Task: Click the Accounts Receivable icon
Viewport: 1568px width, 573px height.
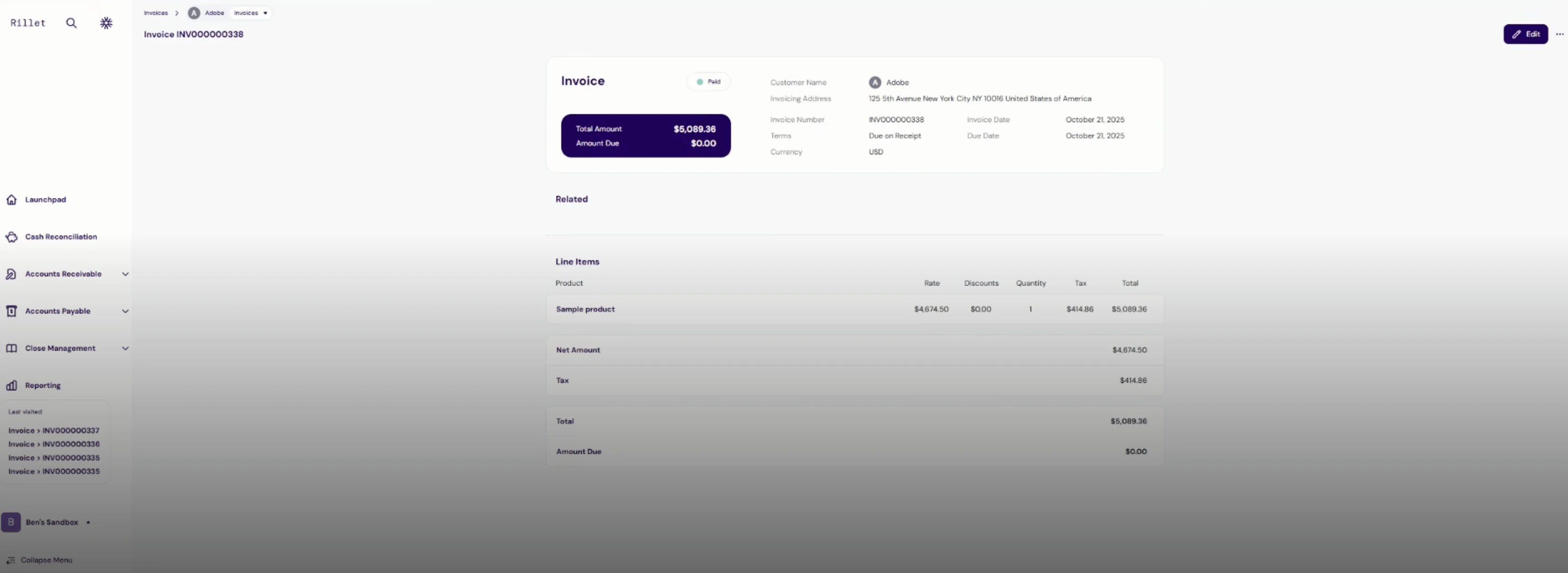Action: [x=11, y=274]
